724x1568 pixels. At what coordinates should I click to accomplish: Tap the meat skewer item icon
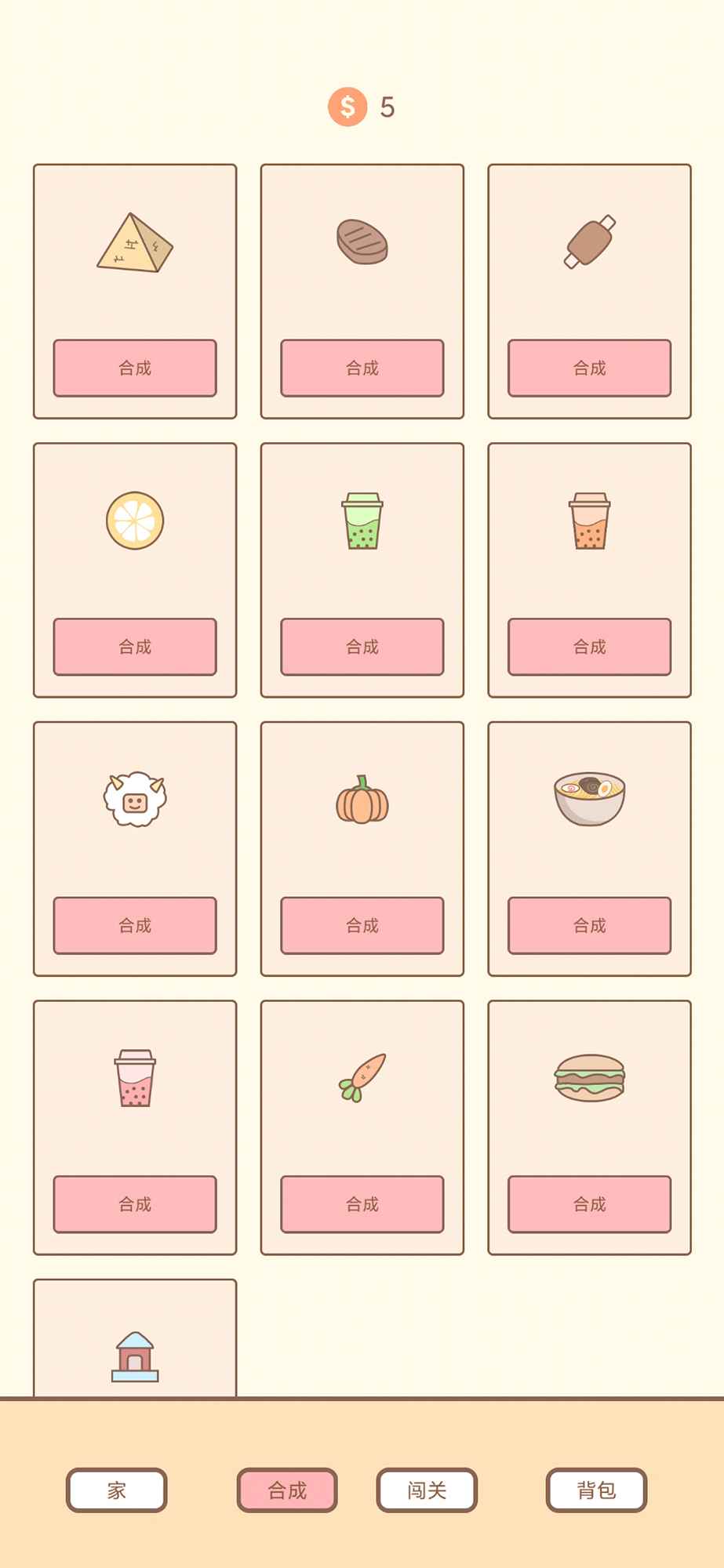[589, 241]
